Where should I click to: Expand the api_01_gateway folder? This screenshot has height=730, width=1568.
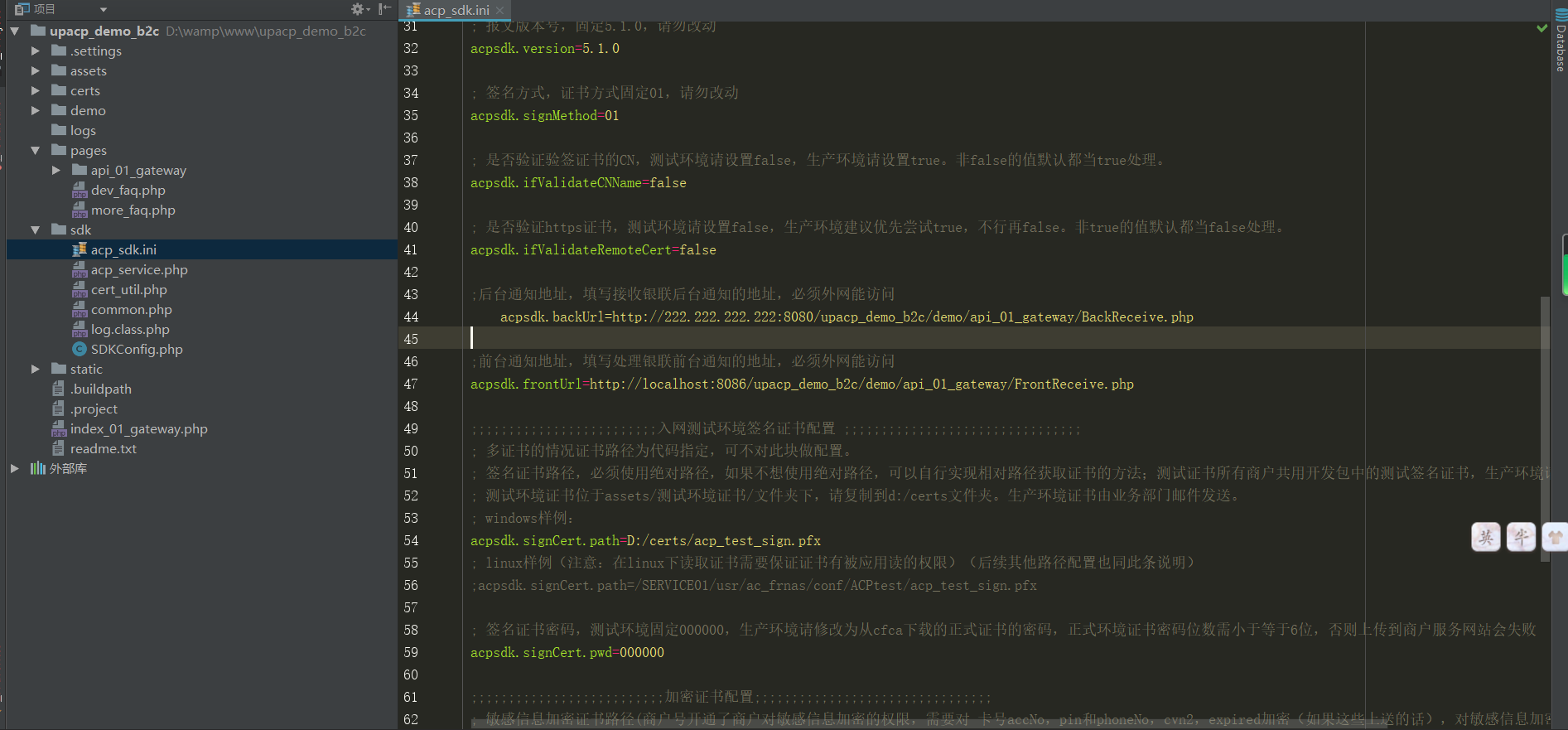point(55,171)
